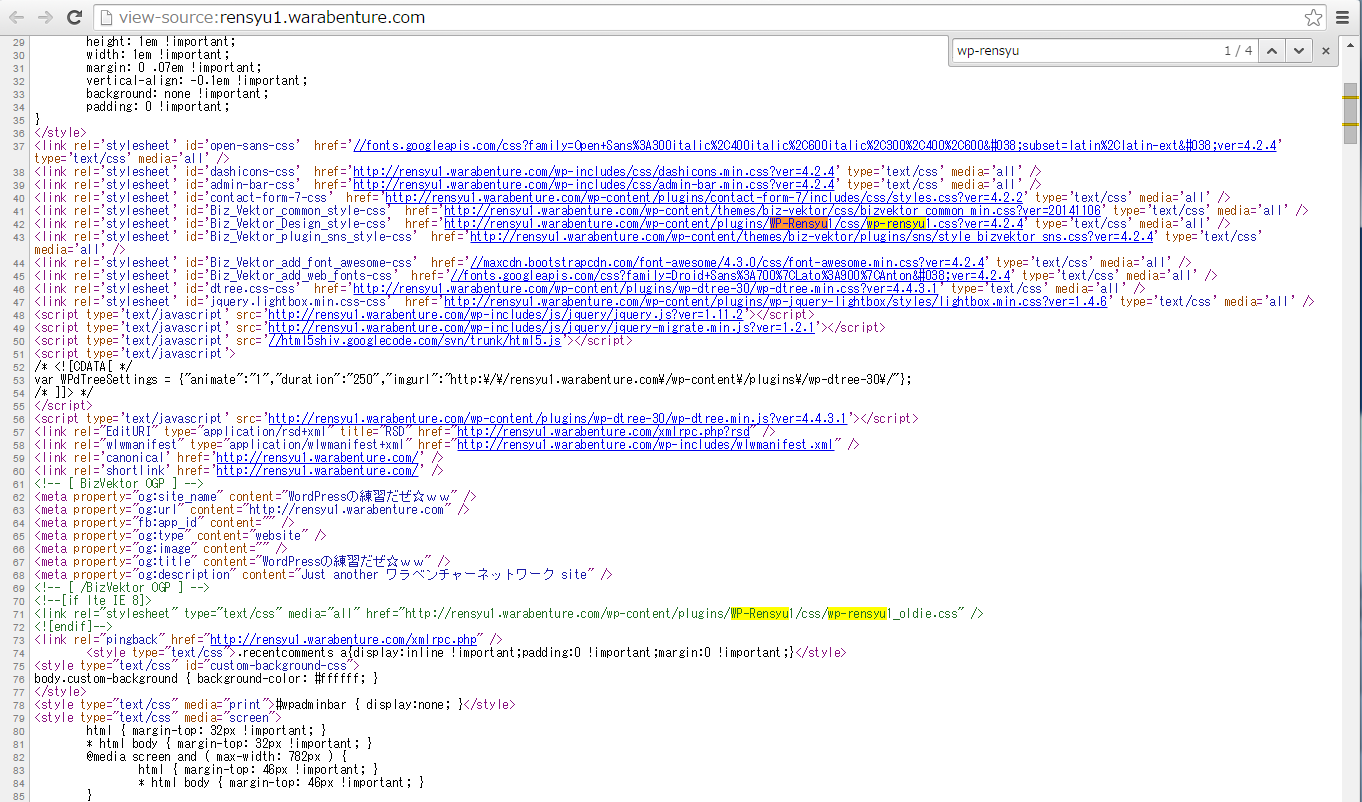Click the 'background: none !important;' line
This screenshot has width=1362, height=802.
pos(177,94)
